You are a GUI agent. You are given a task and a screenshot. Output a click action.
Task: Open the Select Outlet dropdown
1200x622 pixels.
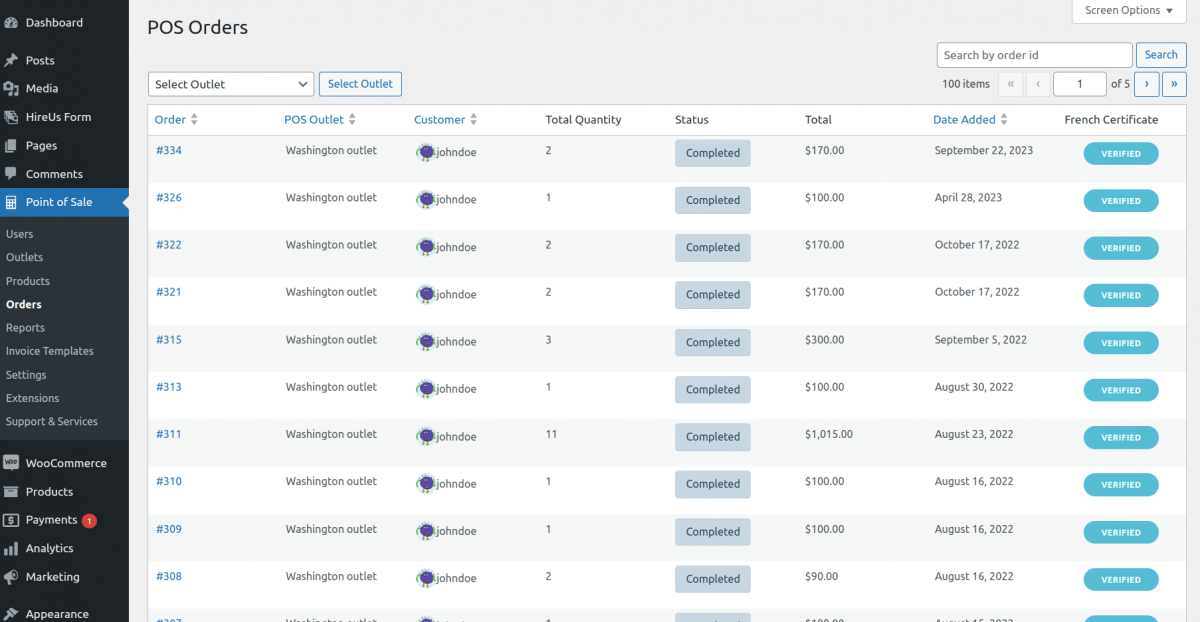(230, 84)
